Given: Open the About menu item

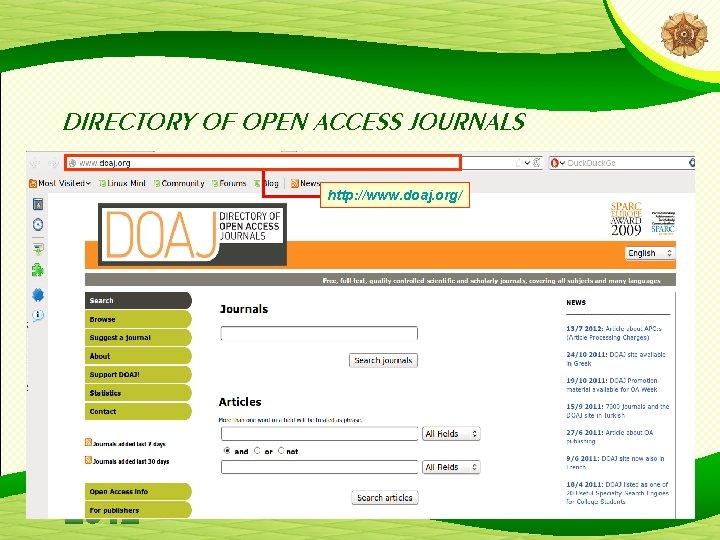Looking at the screenshot, I should pos(138,356).
